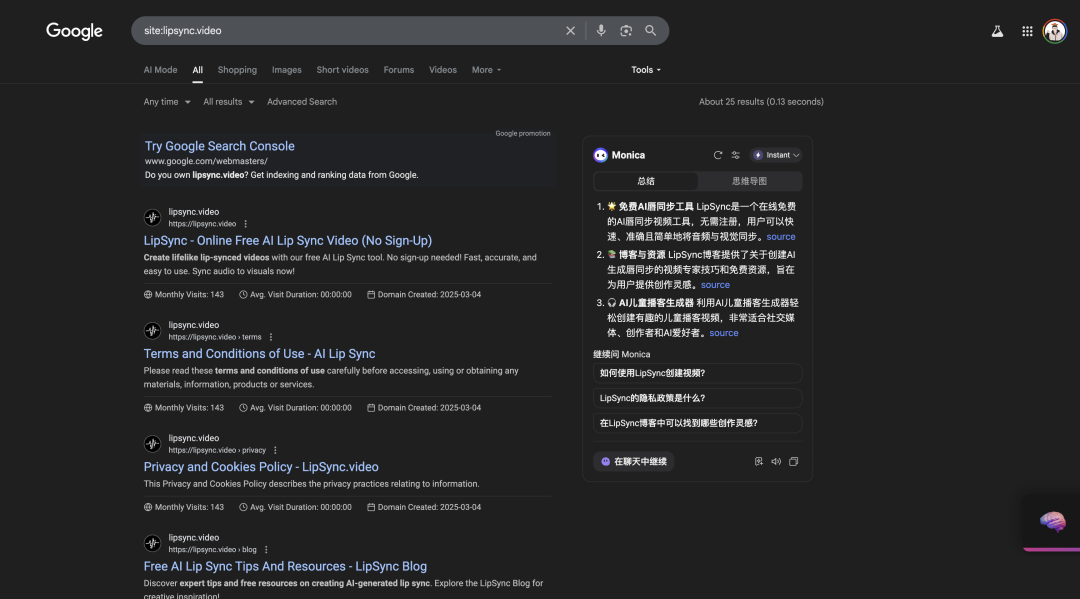Switch to AI Mode tab

coord(160,70)
